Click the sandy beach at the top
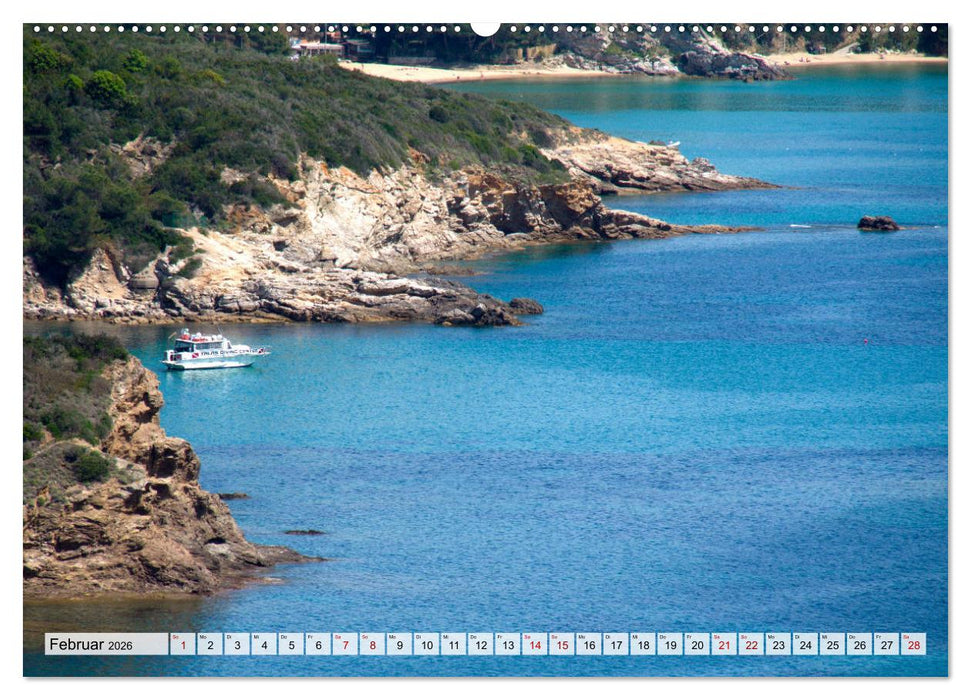Image resolution: width=971 pixels, height=700 pixels. [x=480, y=72]
